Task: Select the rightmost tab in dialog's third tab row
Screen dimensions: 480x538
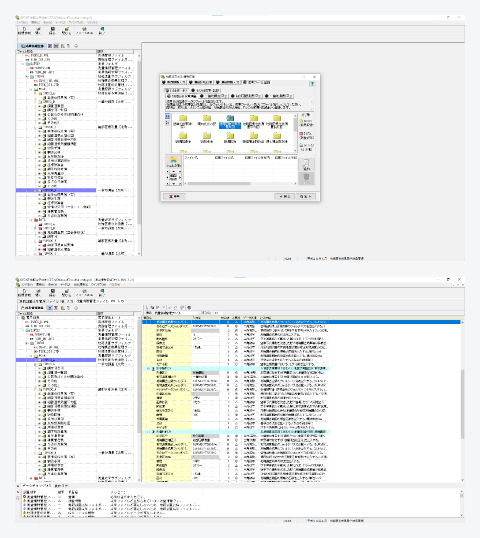Action: [279, 96]
